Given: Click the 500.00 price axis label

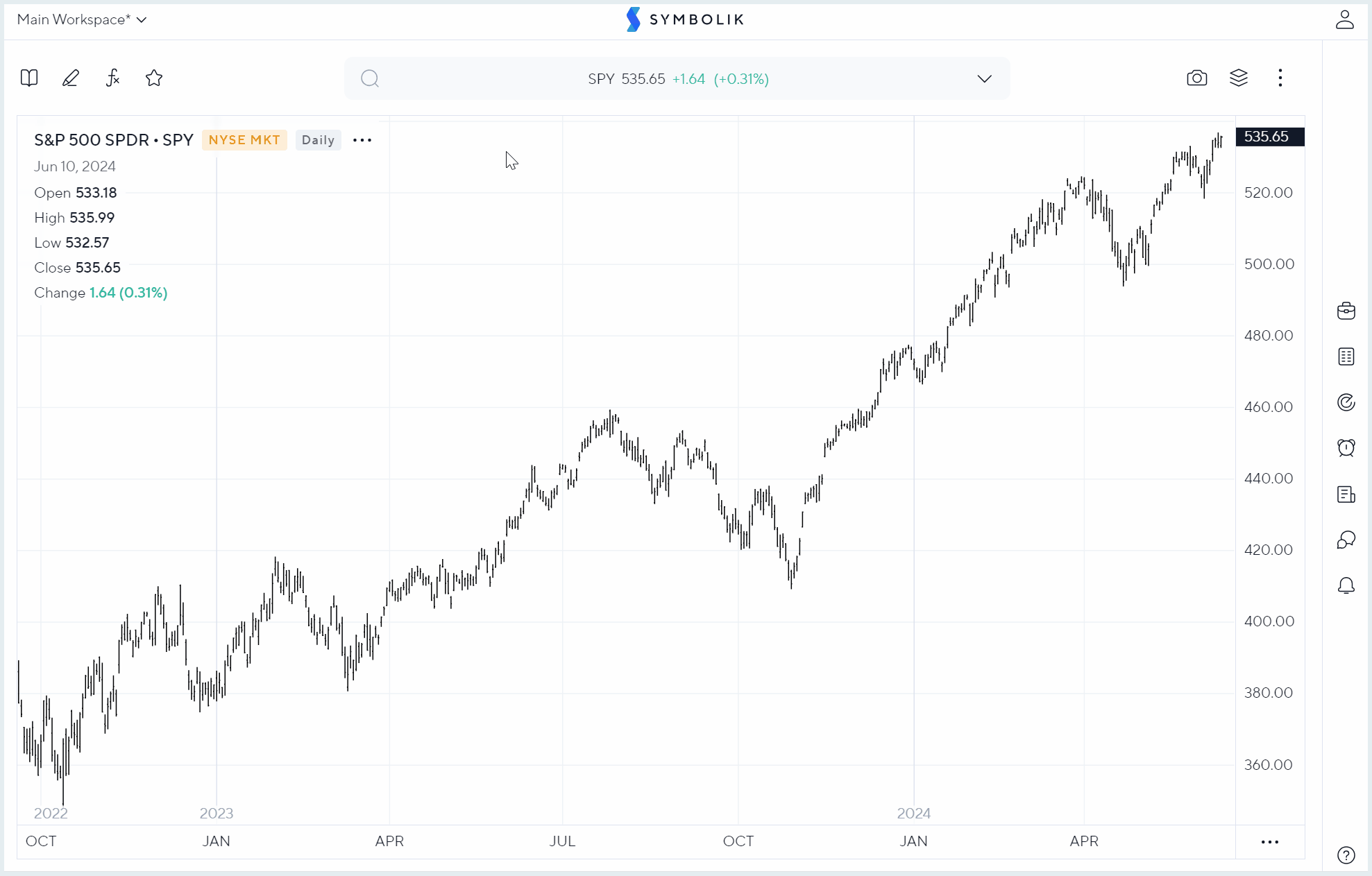Looking at the screenshot, I should [1269, 264].
